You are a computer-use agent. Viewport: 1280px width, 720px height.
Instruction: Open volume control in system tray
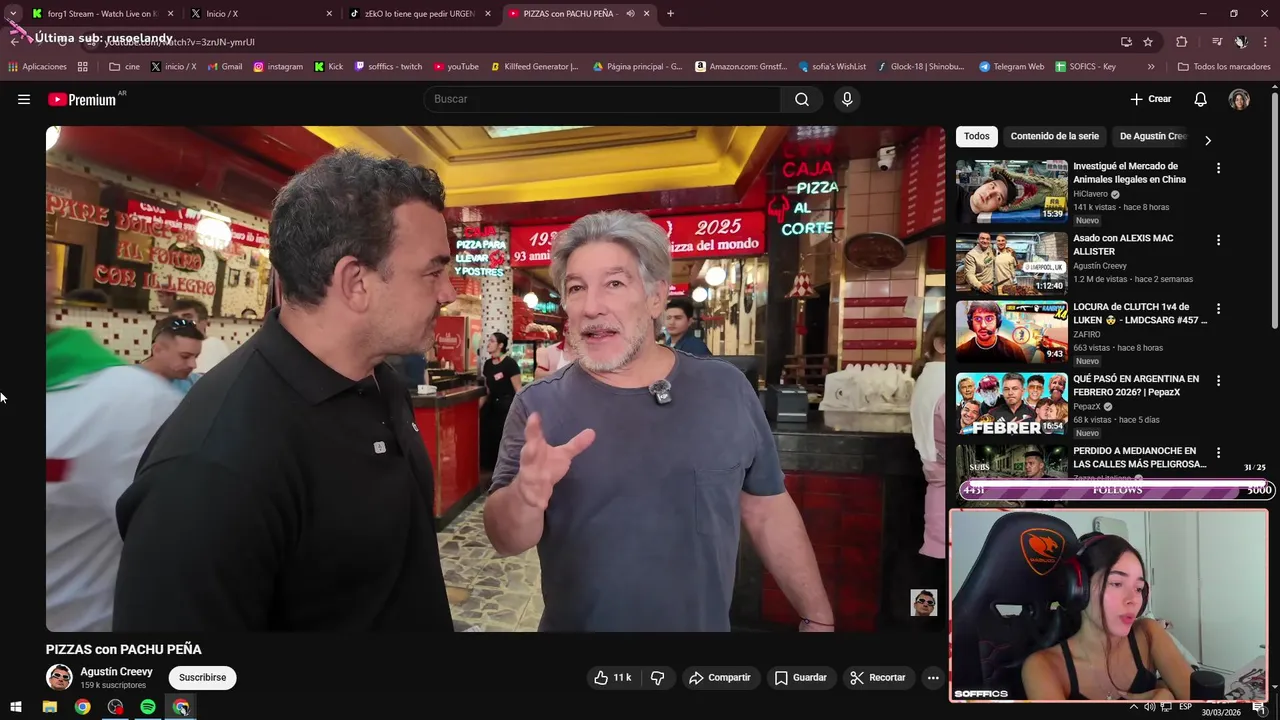[1151, 707]
